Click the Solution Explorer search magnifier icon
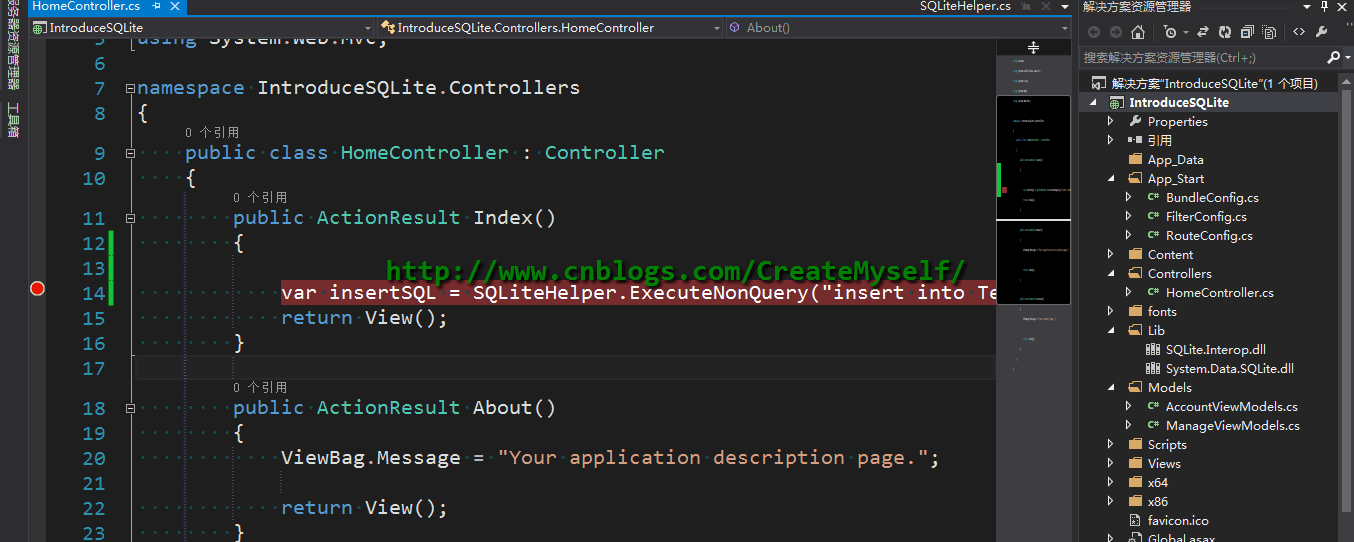Viewport: 1354px width, 542px height. [1333, 57]
